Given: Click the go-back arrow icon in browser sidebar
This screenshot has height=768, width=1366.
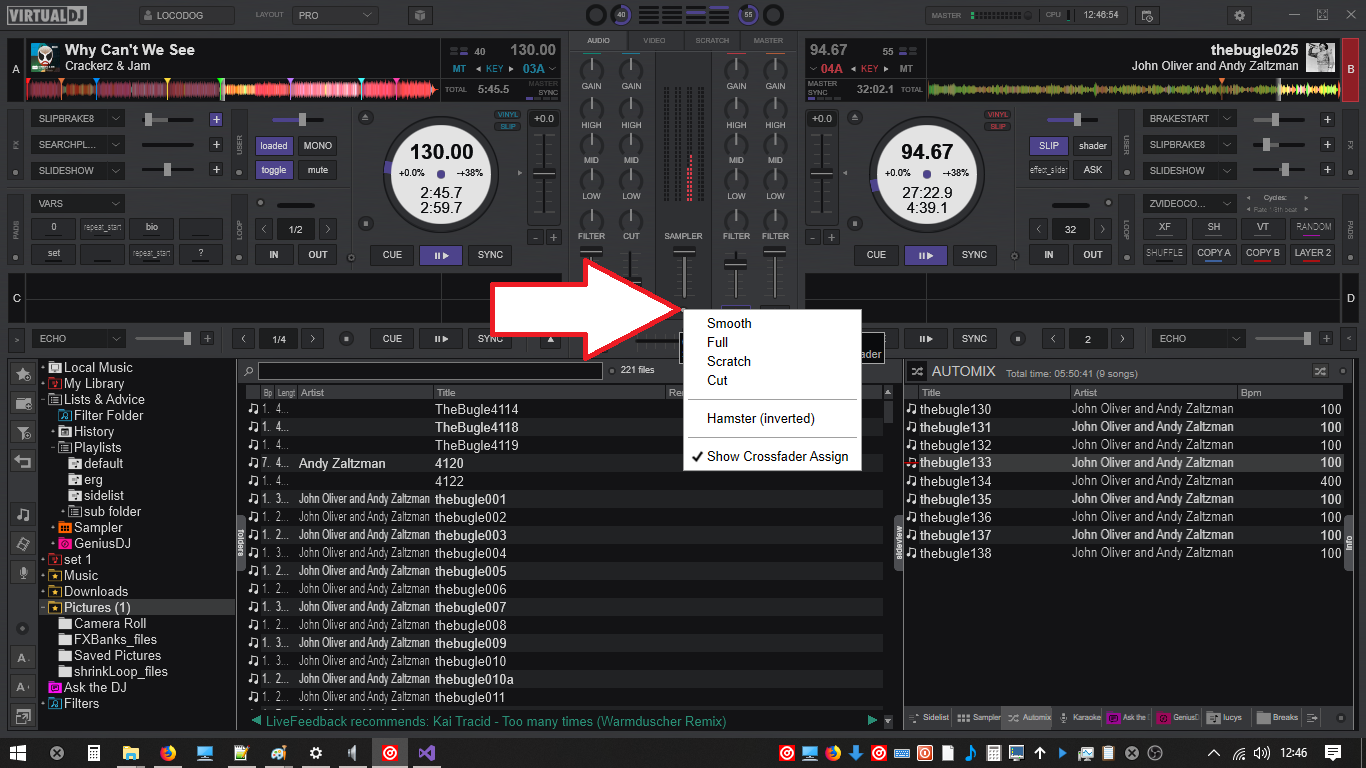Looking at the screenshot, I should tap(23, 461).
